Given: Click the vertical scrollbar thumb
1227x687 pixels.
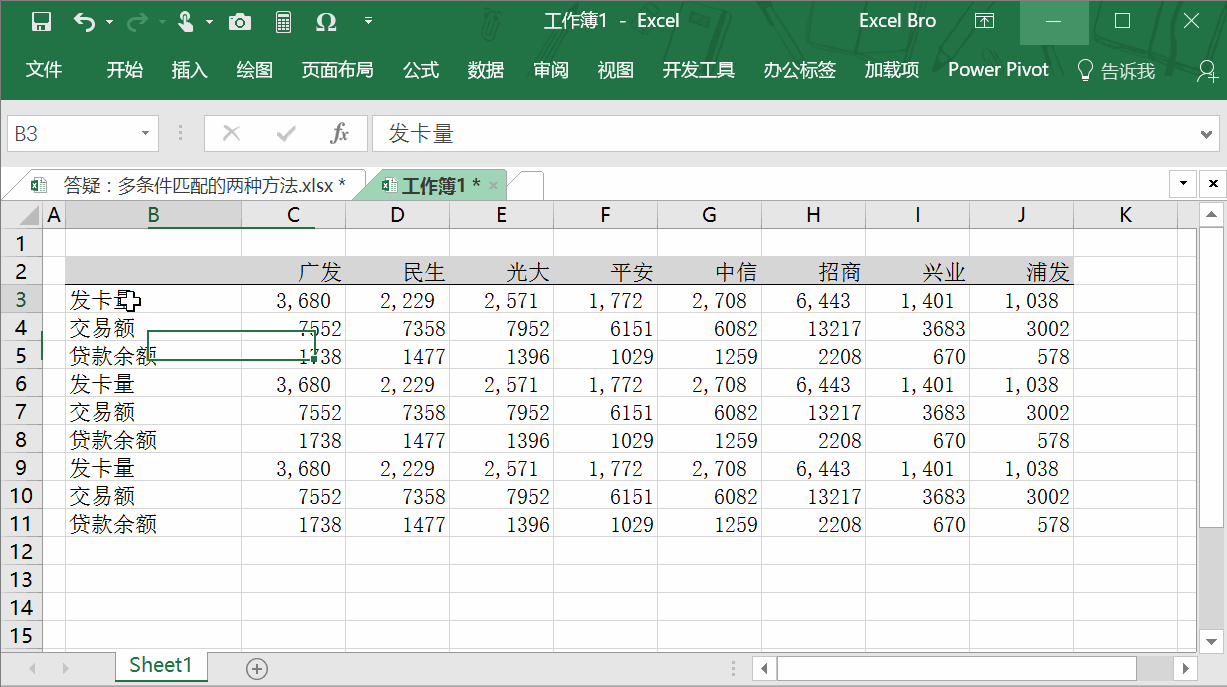Looking at the screenshot, I should (x=1211, y=376).
